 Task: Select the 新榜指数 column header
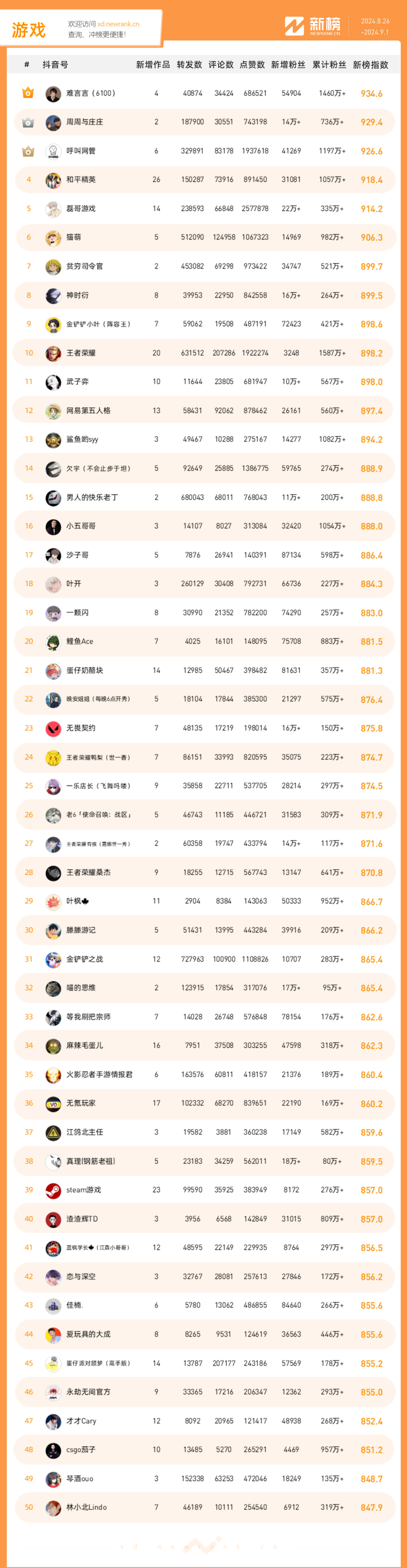pyautogui.click(x=370, y=65)
